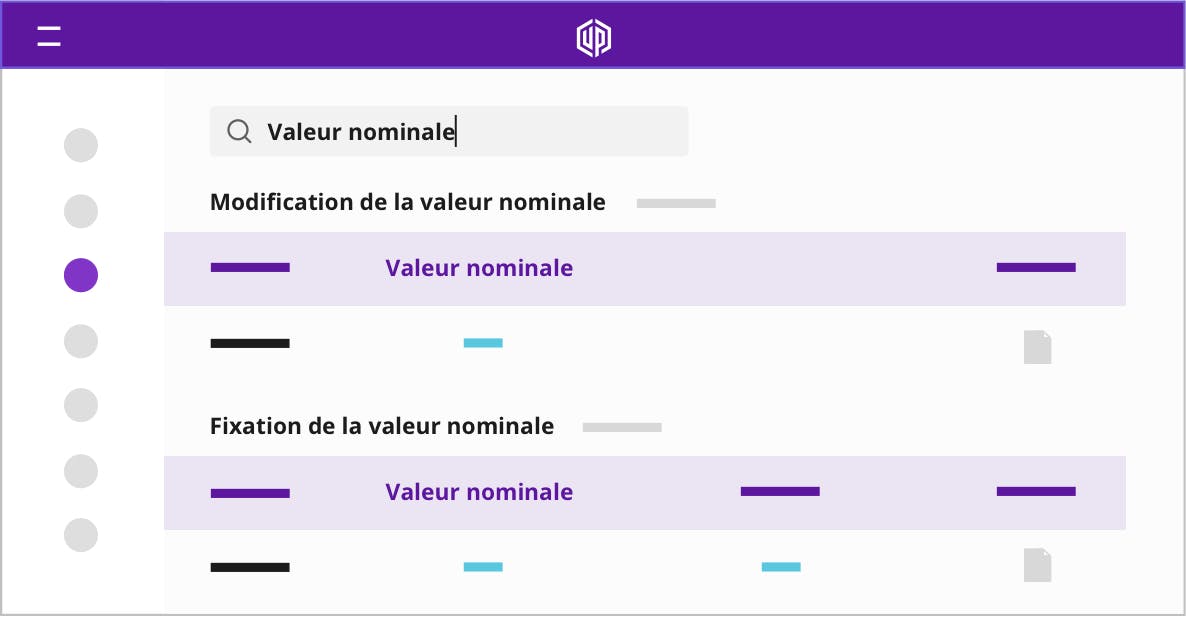This screenshot has height=618, width=1186.
Task: Click Valeur nominale header in Fixation table
Action: [x=479, y=492]
